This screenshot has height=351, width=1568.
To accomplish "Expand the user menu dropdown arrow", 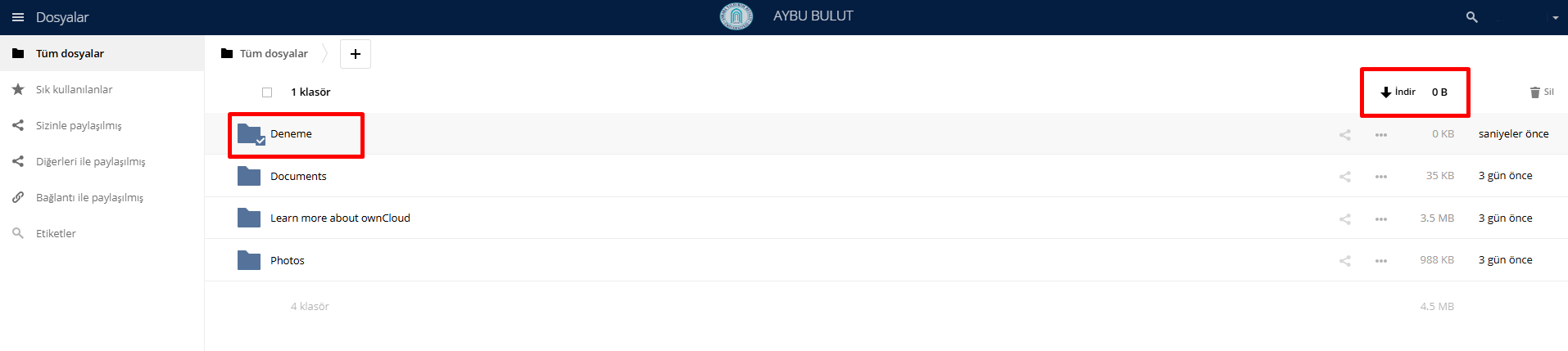I will pyautogui.click(x=1555, y=18).
